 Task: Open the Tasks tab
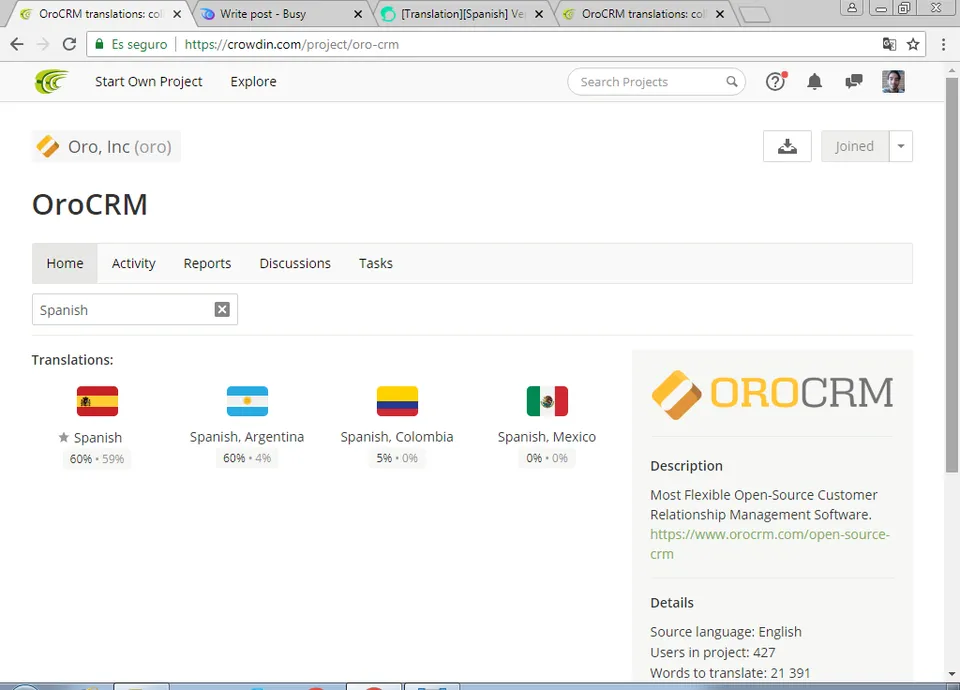pos(376,263)
